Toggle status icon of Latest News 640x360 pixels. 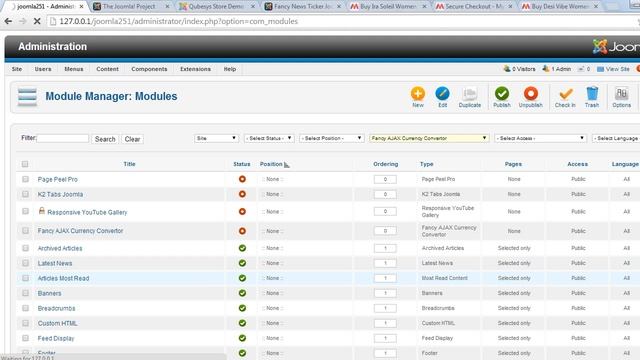click(242, 263)
